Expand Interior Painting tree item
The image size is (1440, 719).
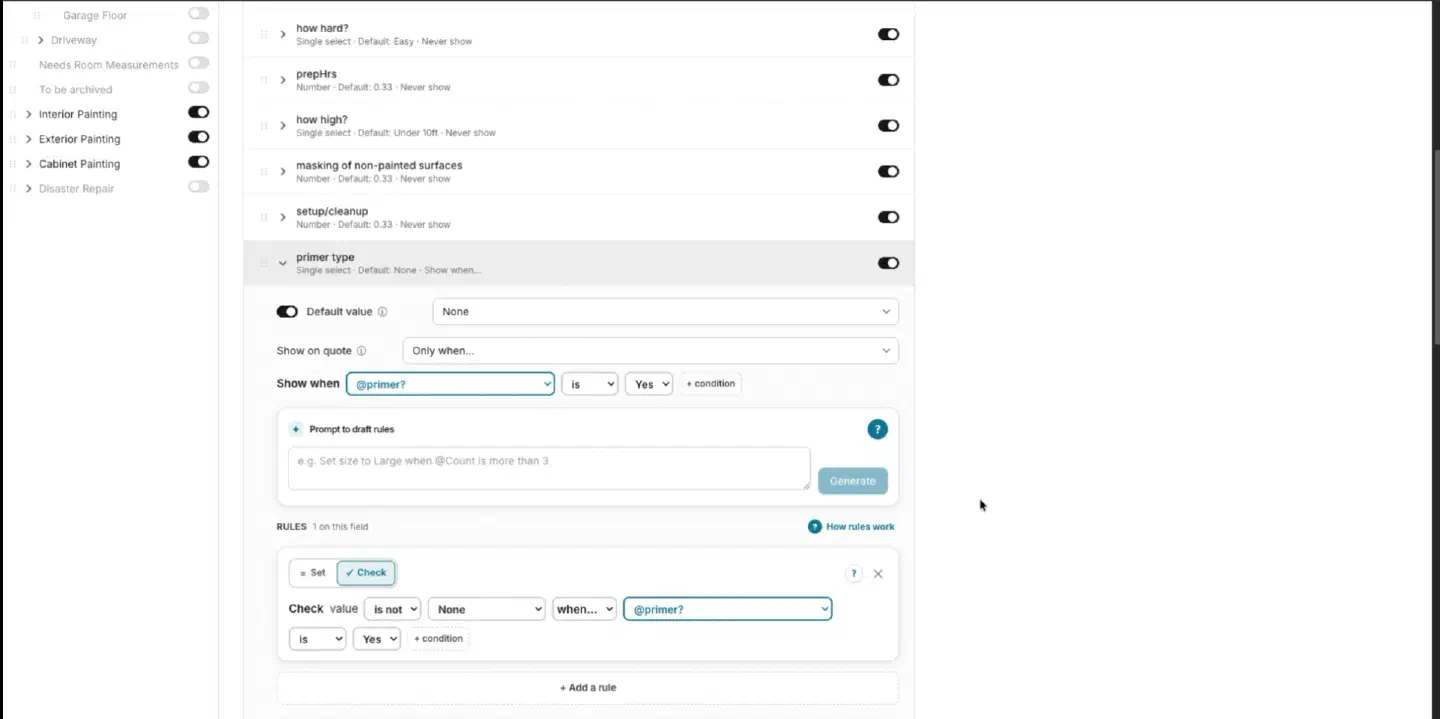coord(28,114)
